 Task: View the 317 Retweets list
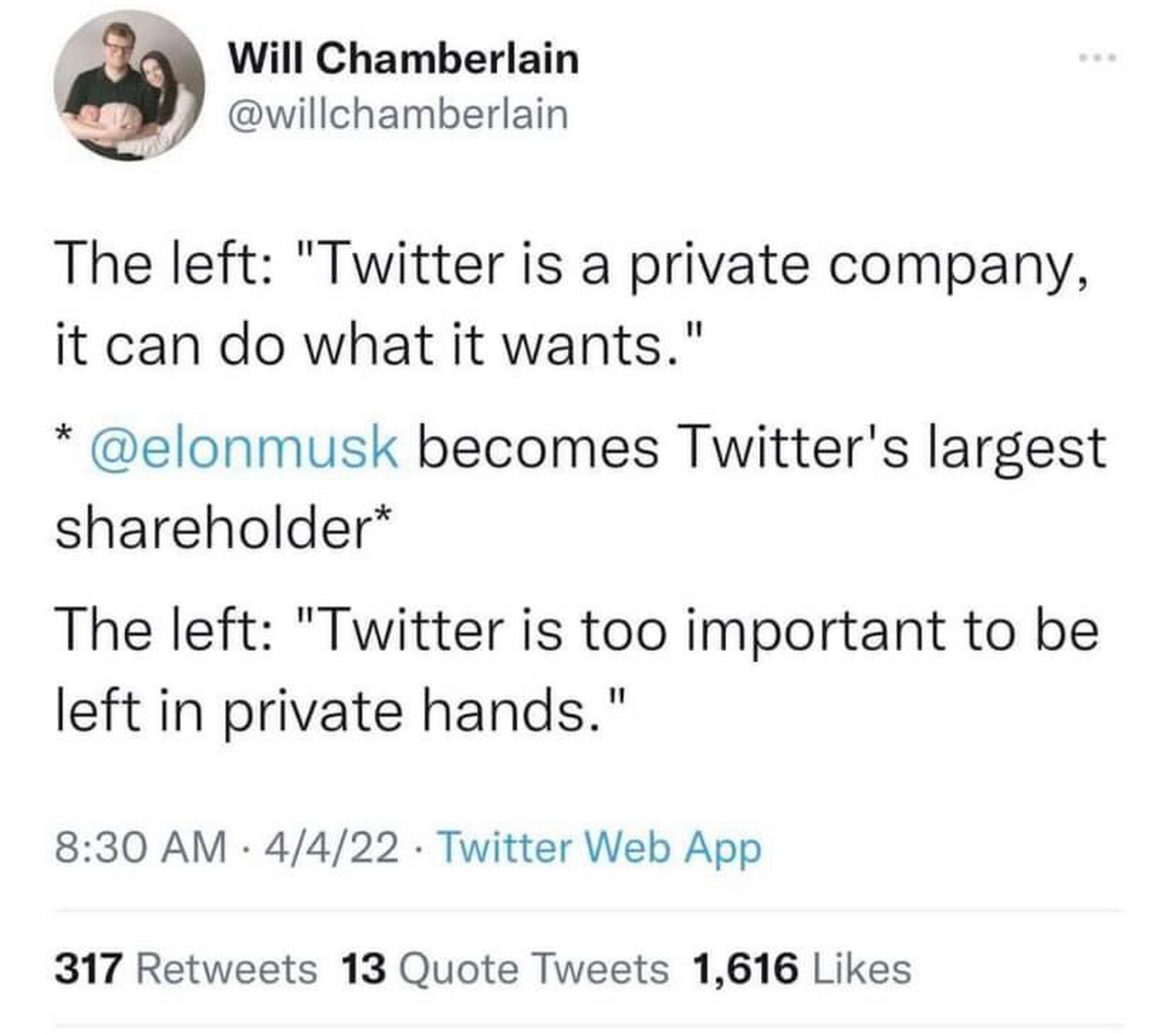(x=185, y=969)
